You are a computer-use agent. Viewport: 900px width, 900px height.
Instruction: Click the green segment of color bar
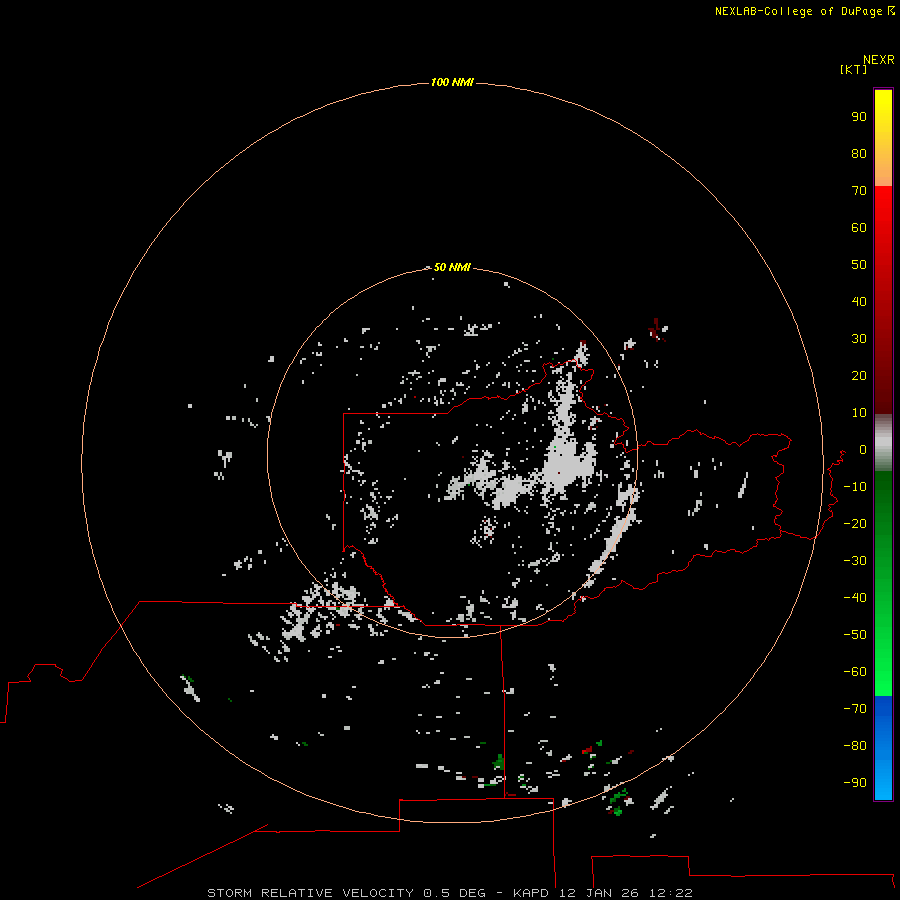click(x=883, y=583)
